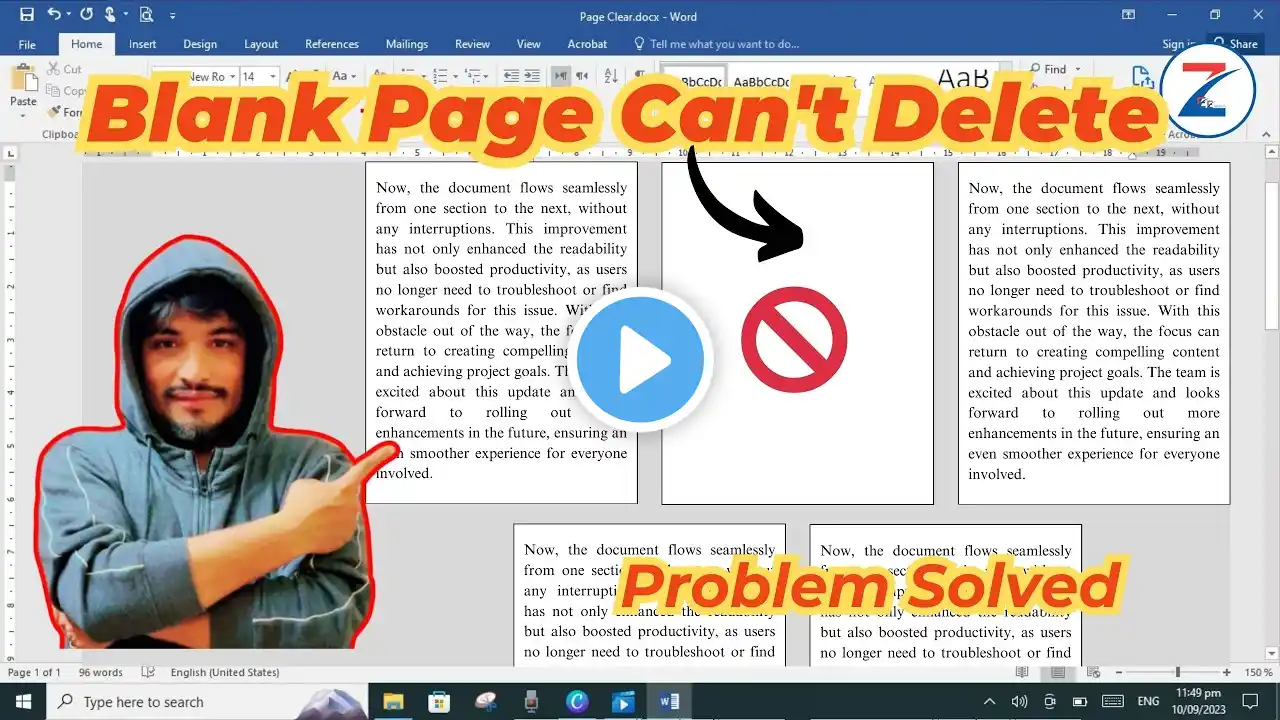Sort the selected paragraphs
The image size is (1280, 720).
click(612, 76)
